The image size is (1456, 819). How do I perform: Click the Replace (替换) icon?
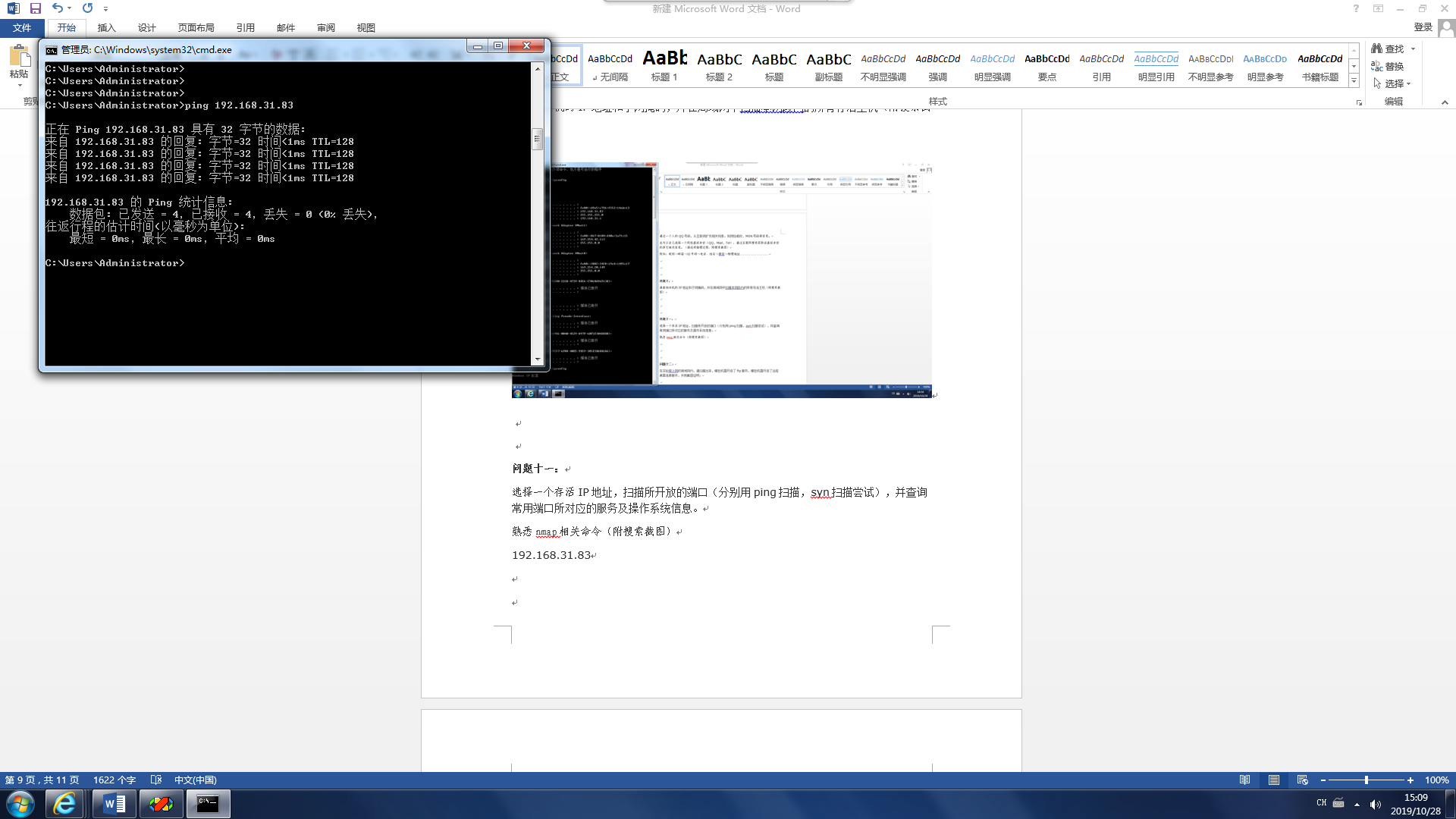pyautogui.click(x=1376, y=66)
